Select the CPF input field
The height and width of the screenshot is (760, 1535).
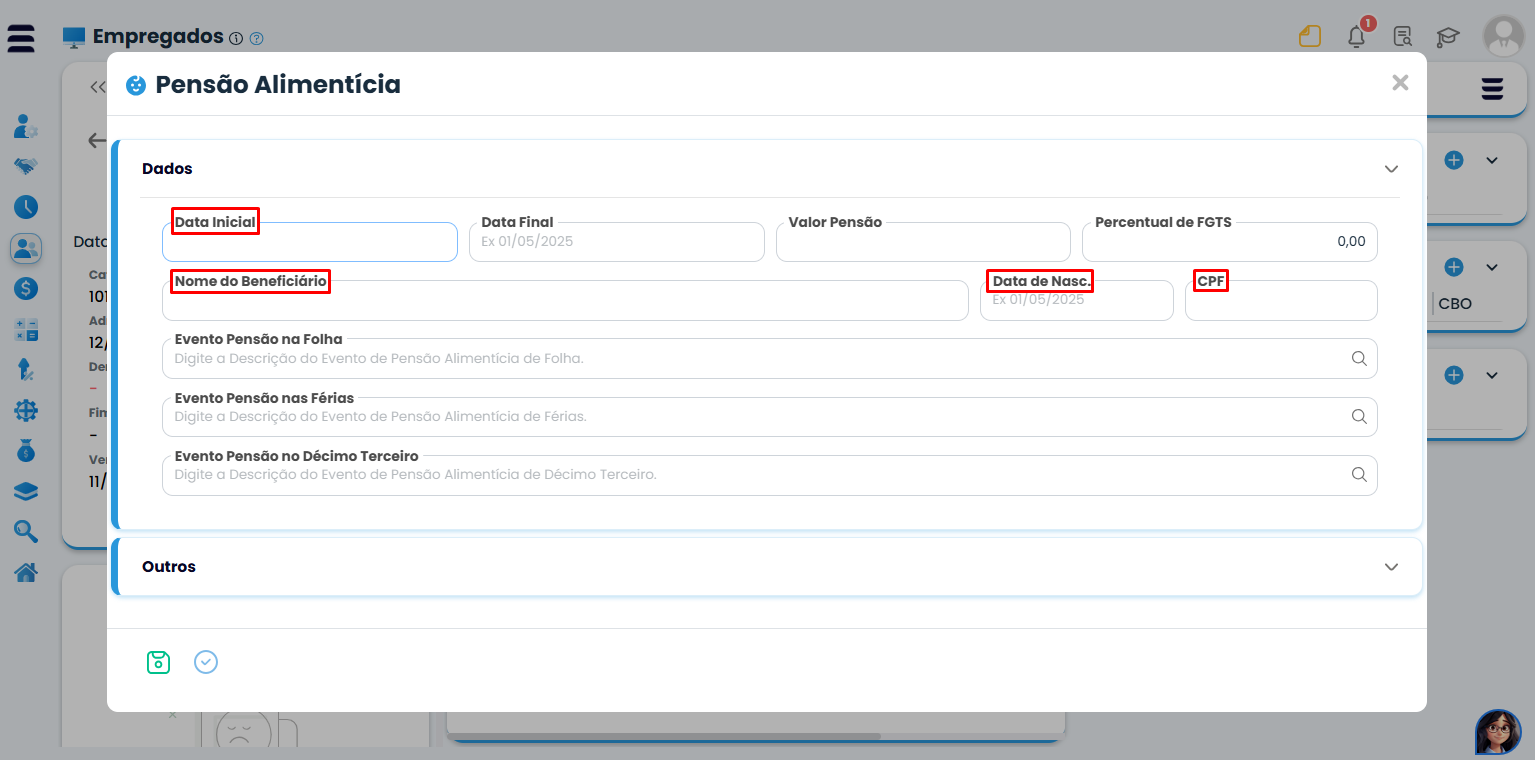pyautogui.click(x=1281, y=302)
